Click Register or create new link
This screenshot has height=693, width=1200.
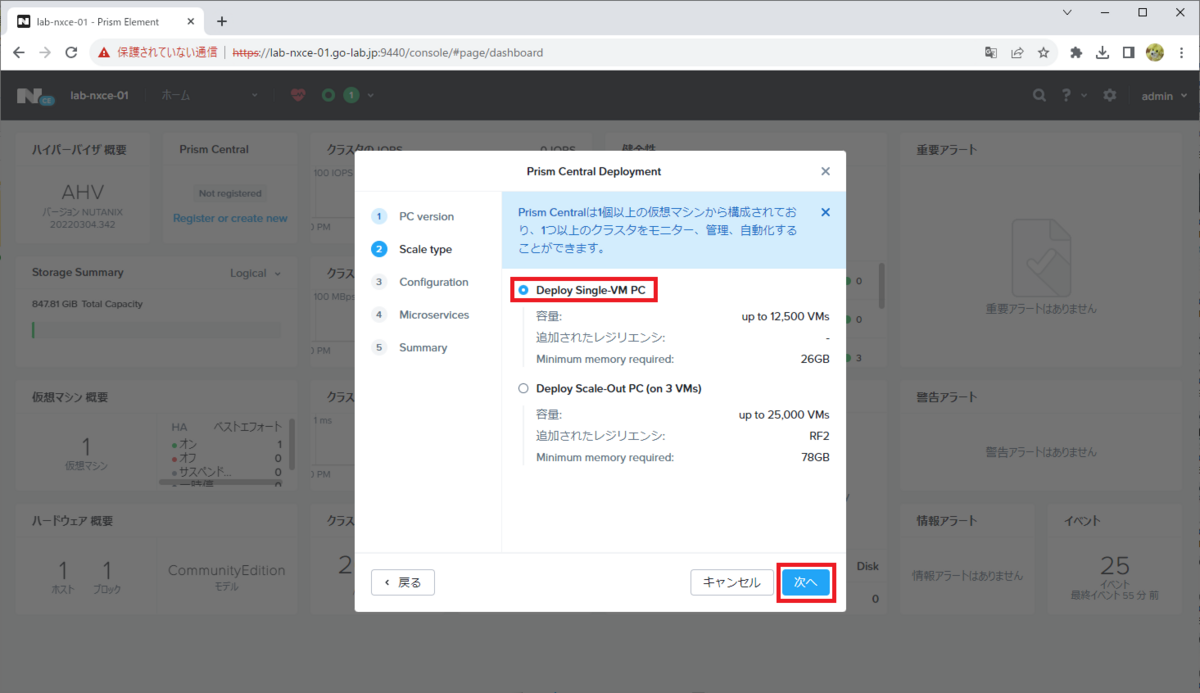(230, 218)
